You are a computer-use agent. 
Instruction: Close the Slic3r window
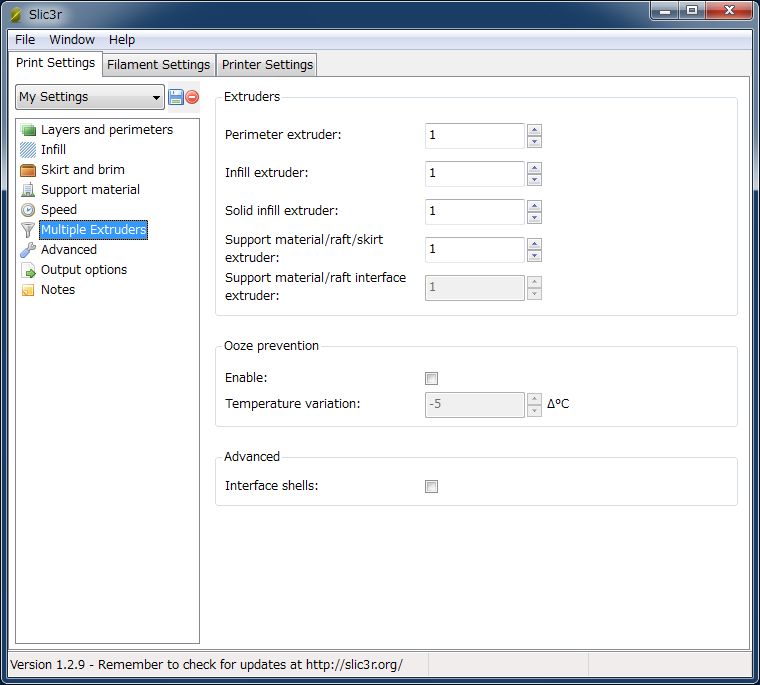click(x=728, y=11)
